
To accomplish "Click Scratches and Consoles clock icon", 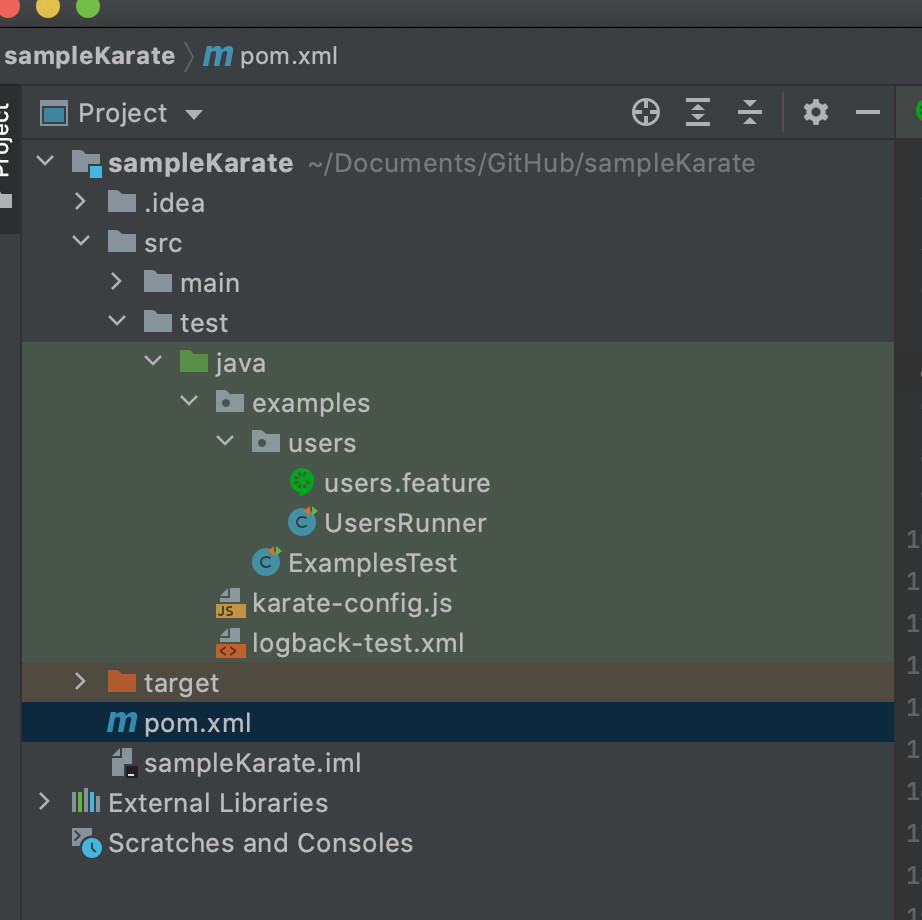I will pyautogui.click(x=86, y=842).
